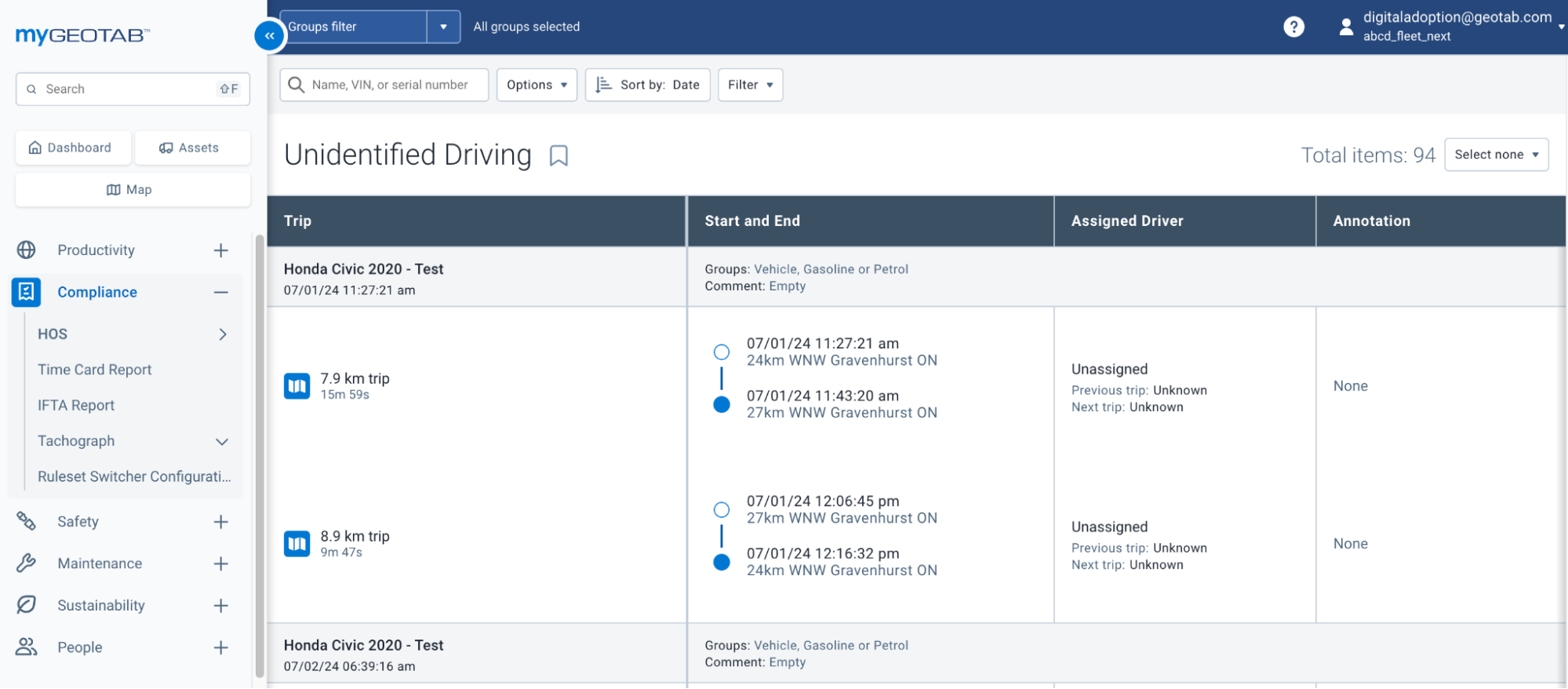Click All groups selected text
This screenshot has height=689, width=1568.
pyautogui.click(x=526, y=27)
